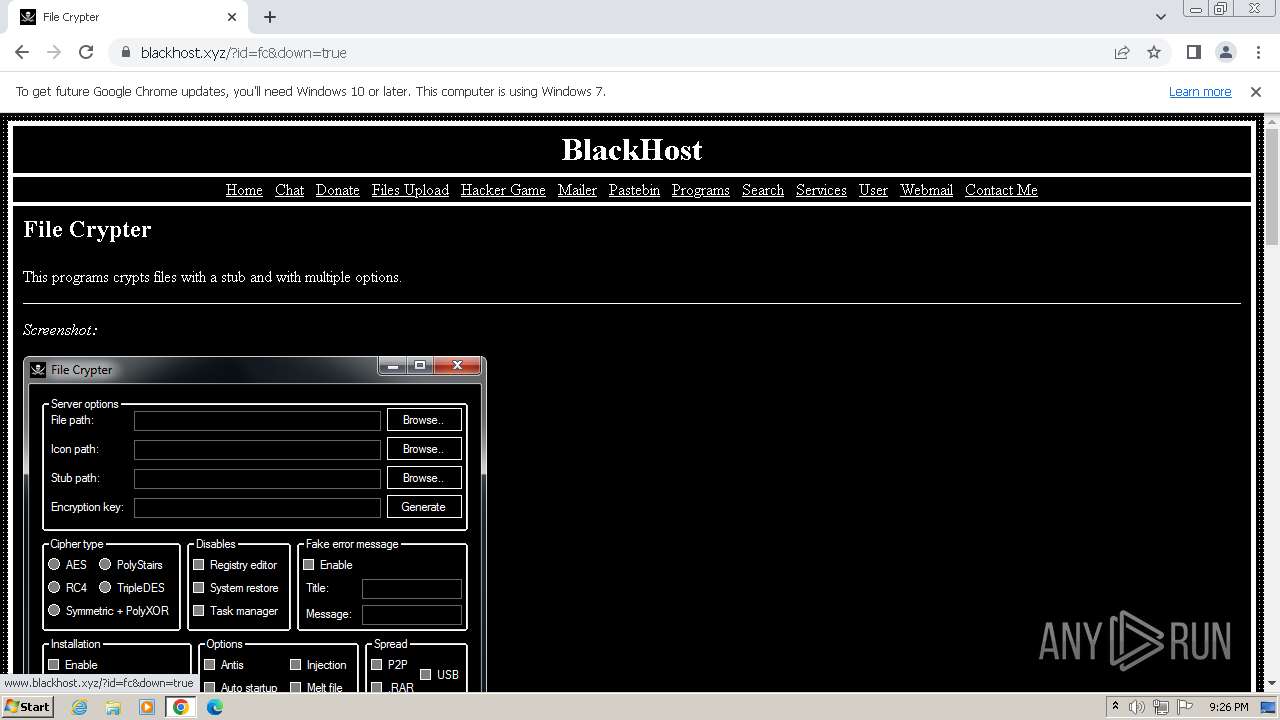Expand the tab search chevron
The width and height of the screenshot is (1280, 720).
(x=1160, y=17)
